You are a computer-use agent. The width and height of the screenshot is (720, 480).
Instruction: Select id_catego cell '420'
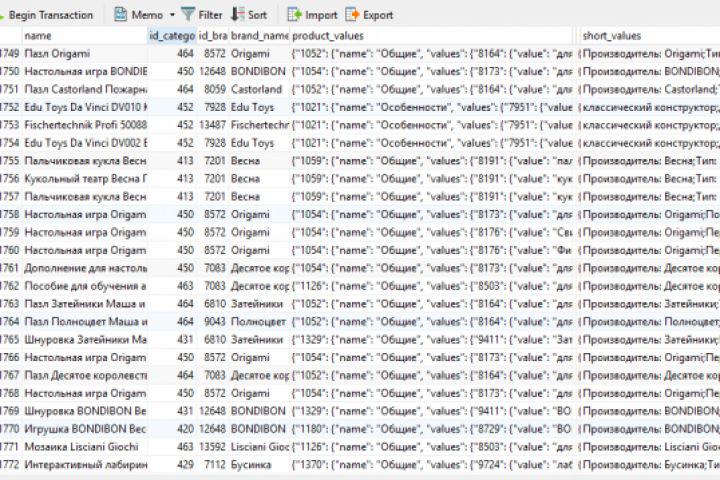(172, 429)
